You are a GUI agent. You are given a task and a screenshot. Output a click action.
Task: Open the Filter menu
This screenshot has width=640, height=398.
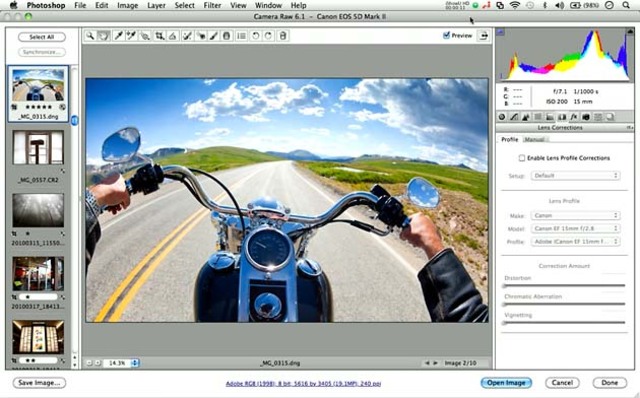[212, 5]
